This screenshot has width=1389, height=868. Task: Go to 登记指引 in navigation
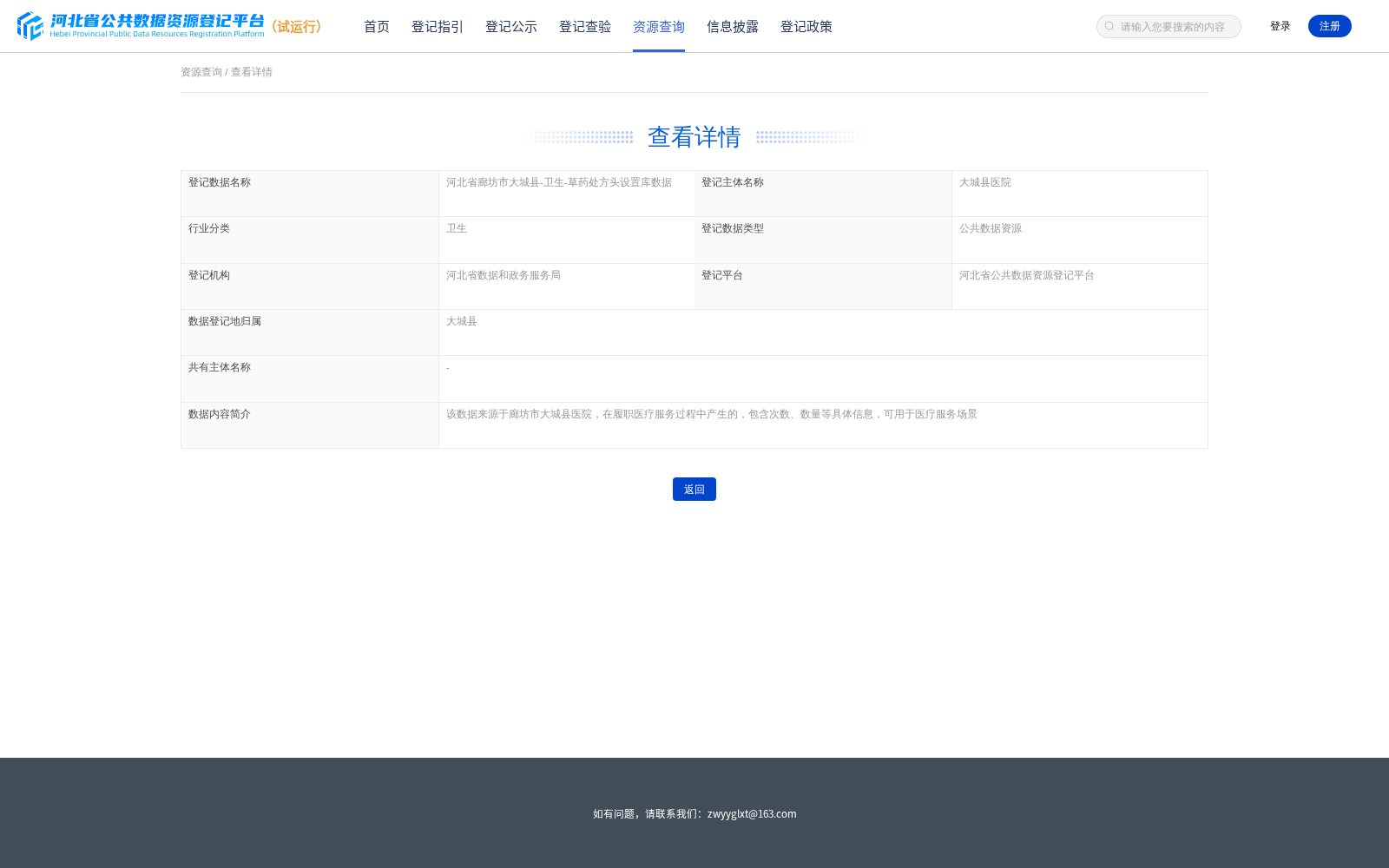point(438,27)
